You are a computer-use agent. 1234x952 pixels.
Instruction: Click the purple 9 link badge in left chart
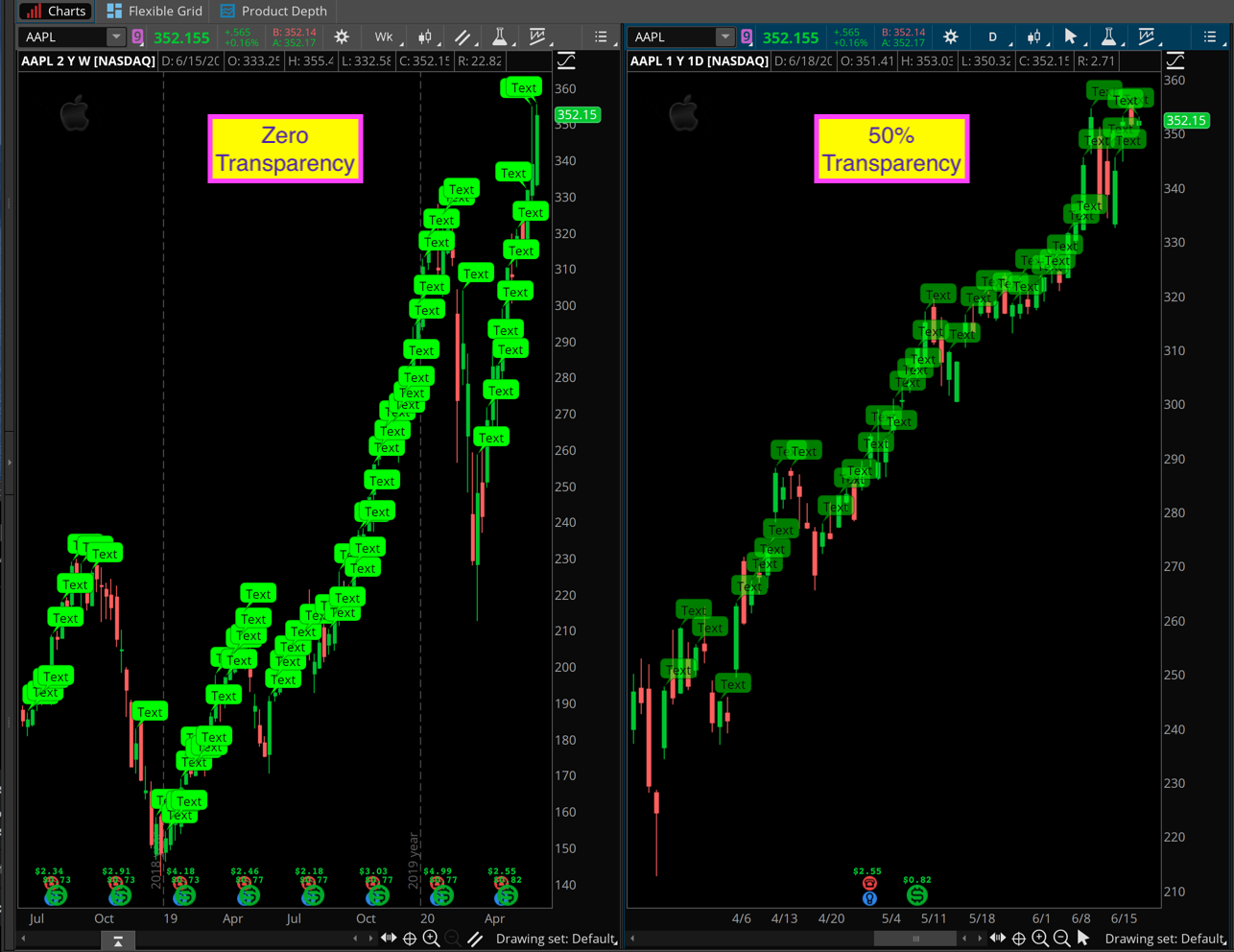(x=138, y=37)
